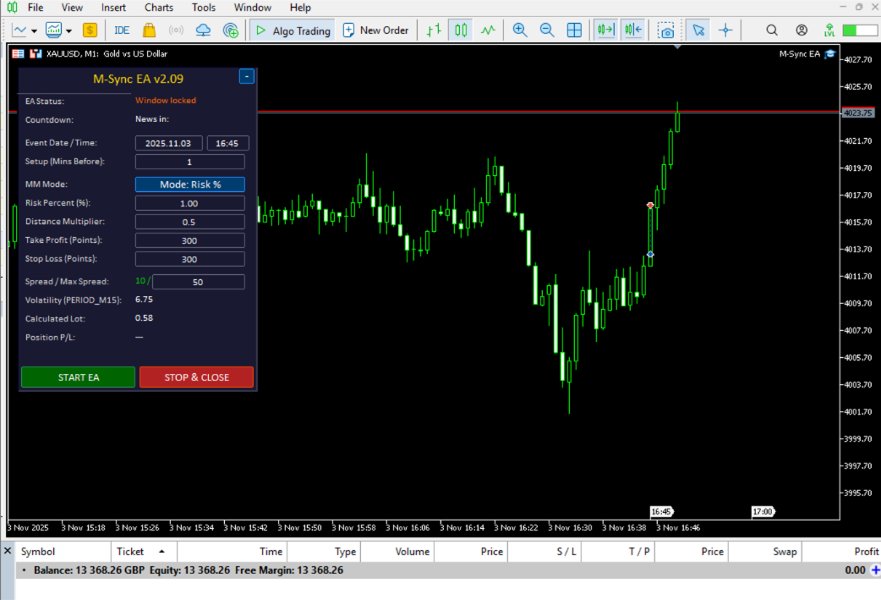881x600 pixels.
Task: Toggle Algo Trading on or off
Action: 292,30
